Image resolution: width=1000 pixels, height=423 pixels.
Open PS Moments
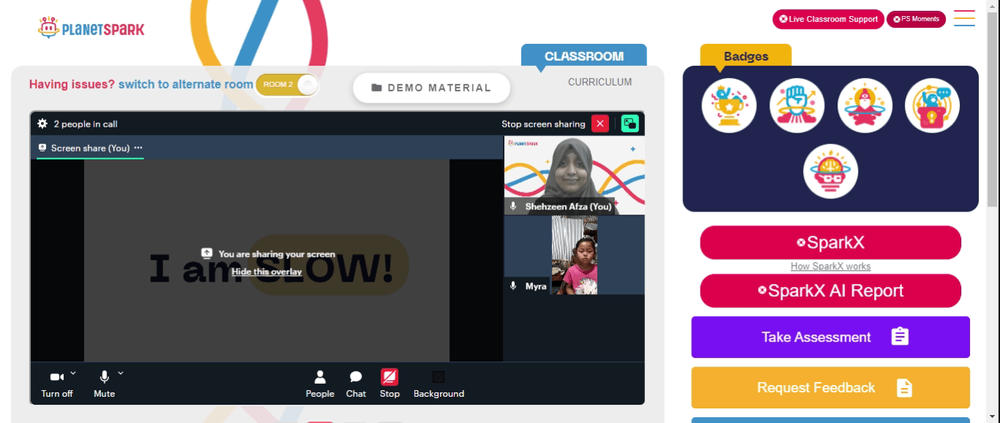(916, 19)
